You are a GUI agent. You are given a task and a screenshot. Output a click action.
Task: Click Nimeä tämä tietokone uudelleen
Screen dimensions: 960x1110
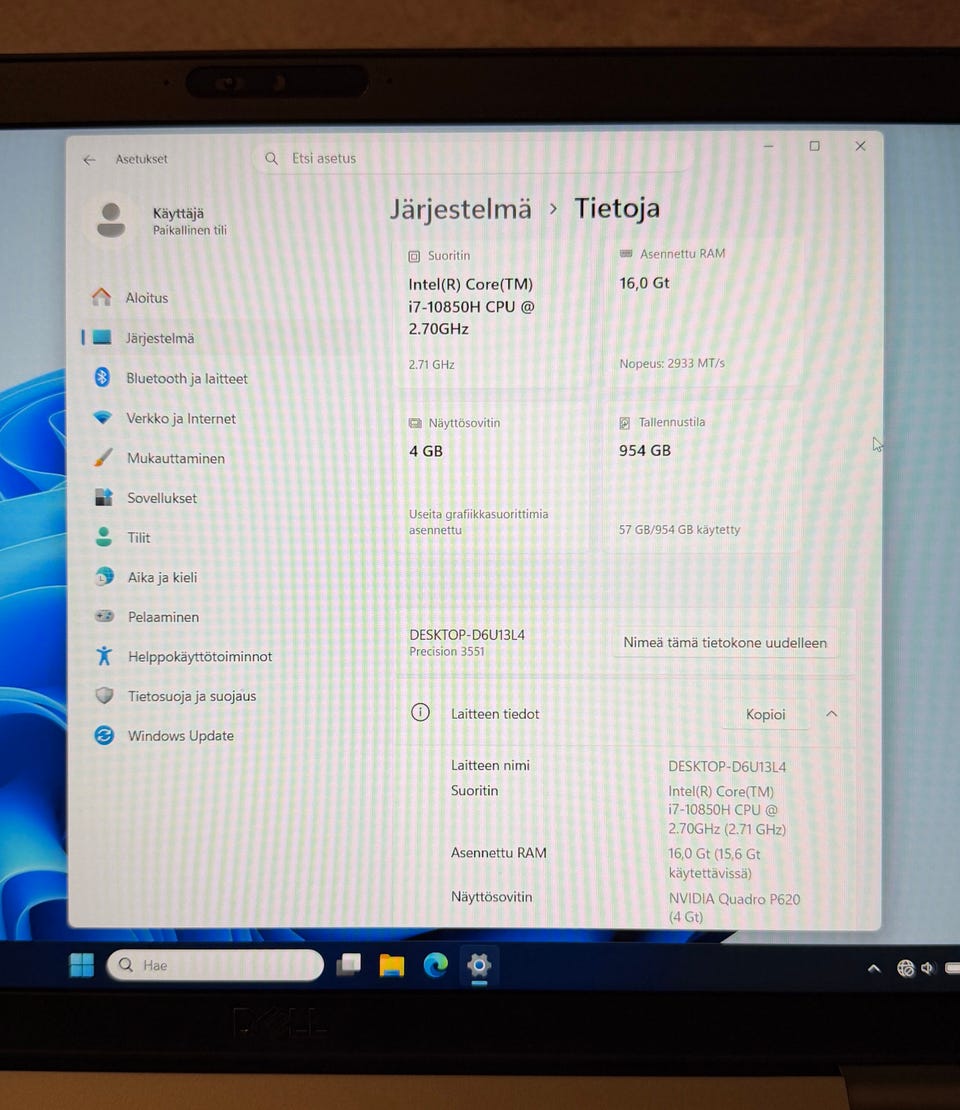pos(725,643)
